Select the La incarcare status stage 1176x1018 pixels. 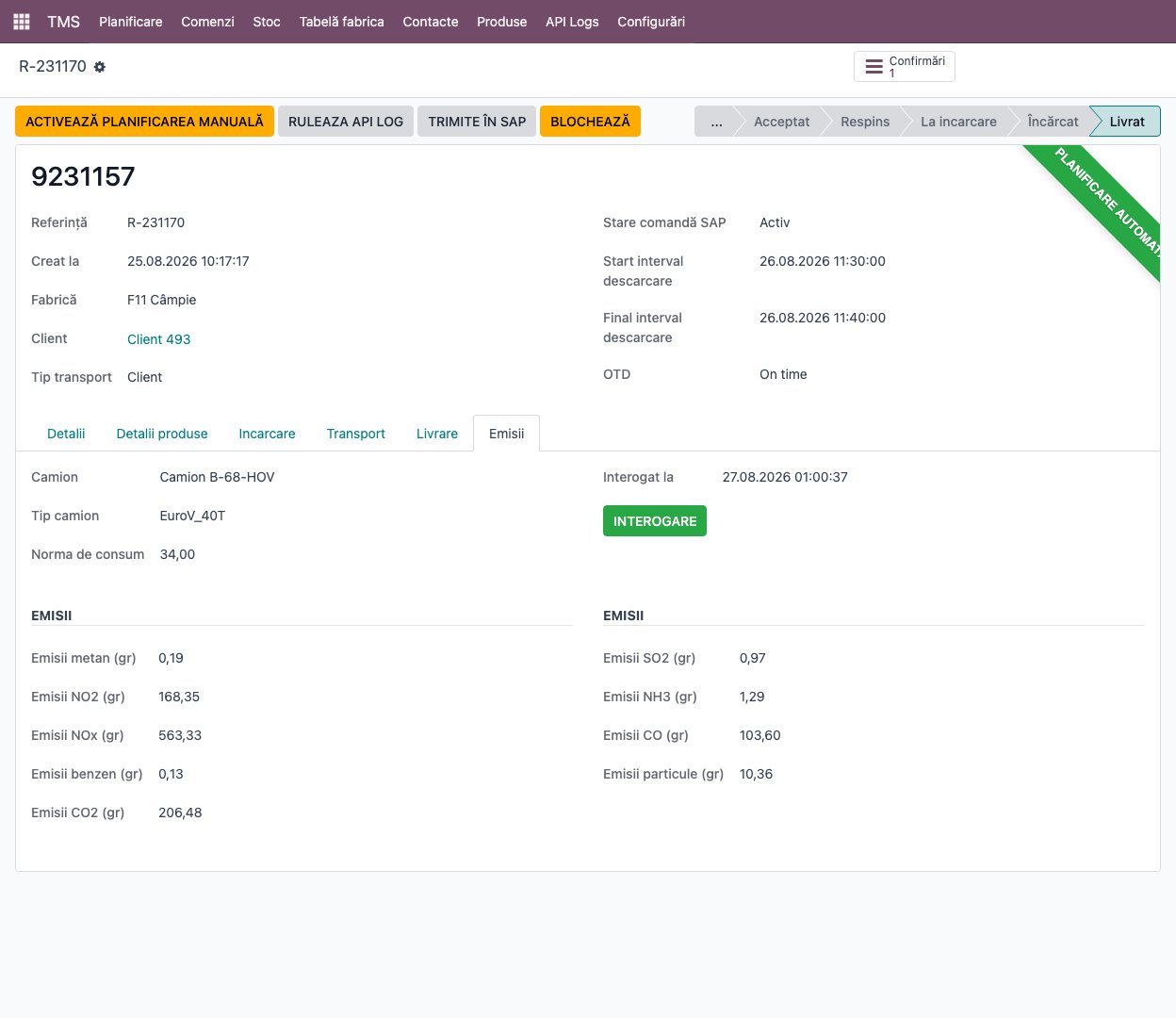(958, 122)
